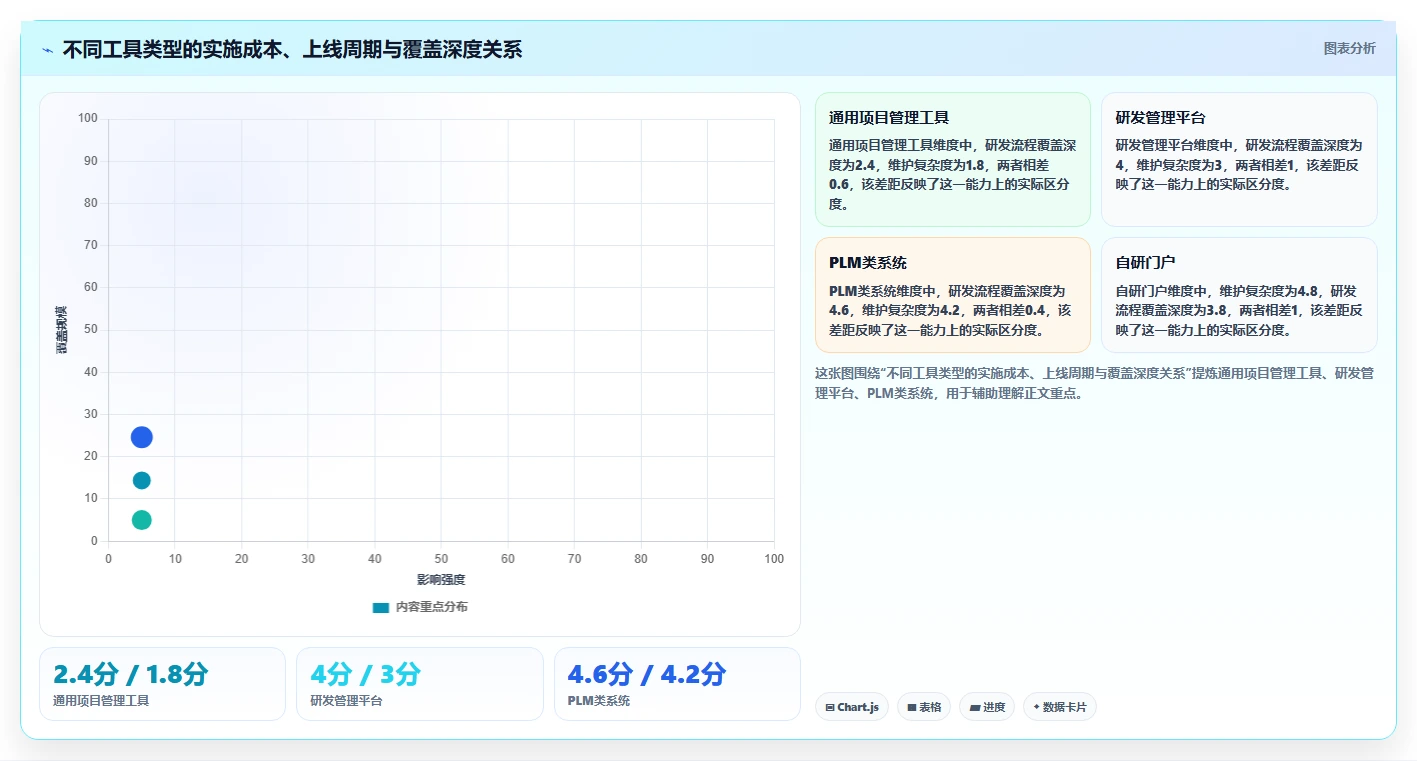Click the 研发管理平台 card description text
The image size is (1417, 761).
tap(1239, 165)
